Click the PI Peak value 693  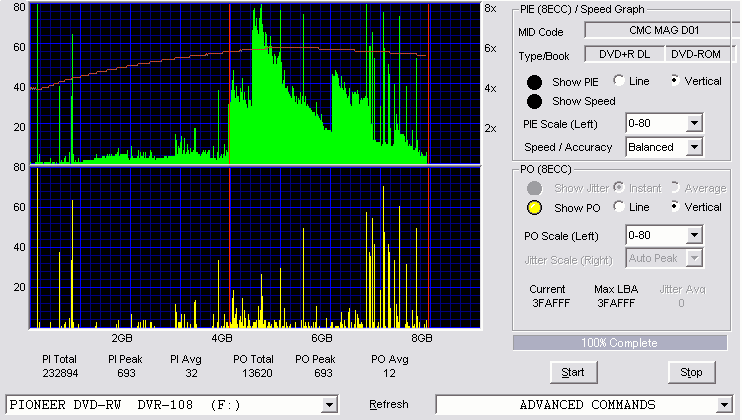pos(126,374)
